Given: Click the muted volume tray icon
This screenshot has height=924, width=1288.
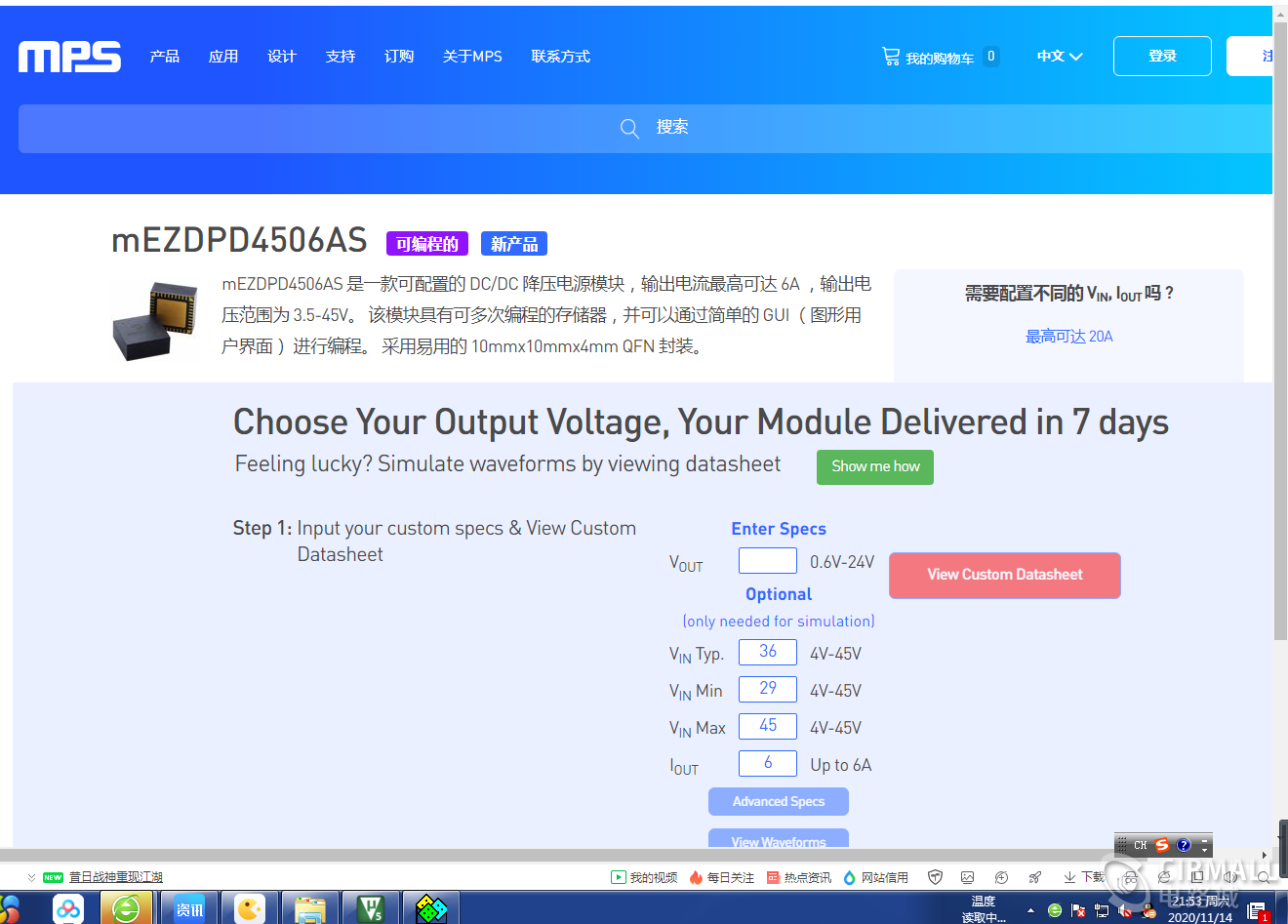Looking at the screenshot, I should [x=1125, y=911].
